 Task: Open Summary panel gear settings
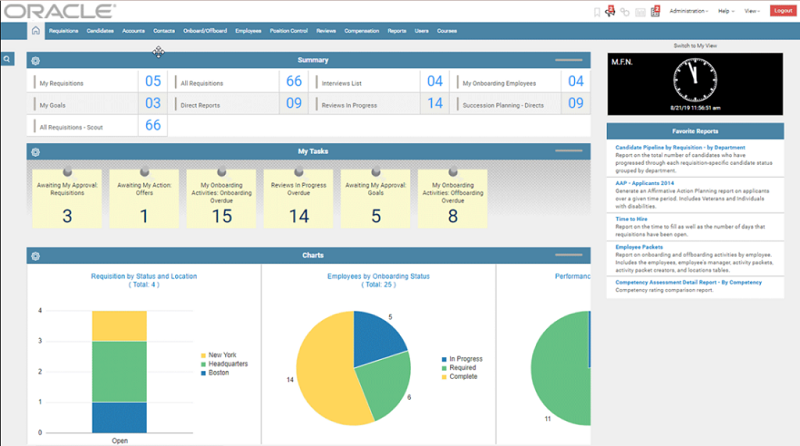[x=35, y=61]
